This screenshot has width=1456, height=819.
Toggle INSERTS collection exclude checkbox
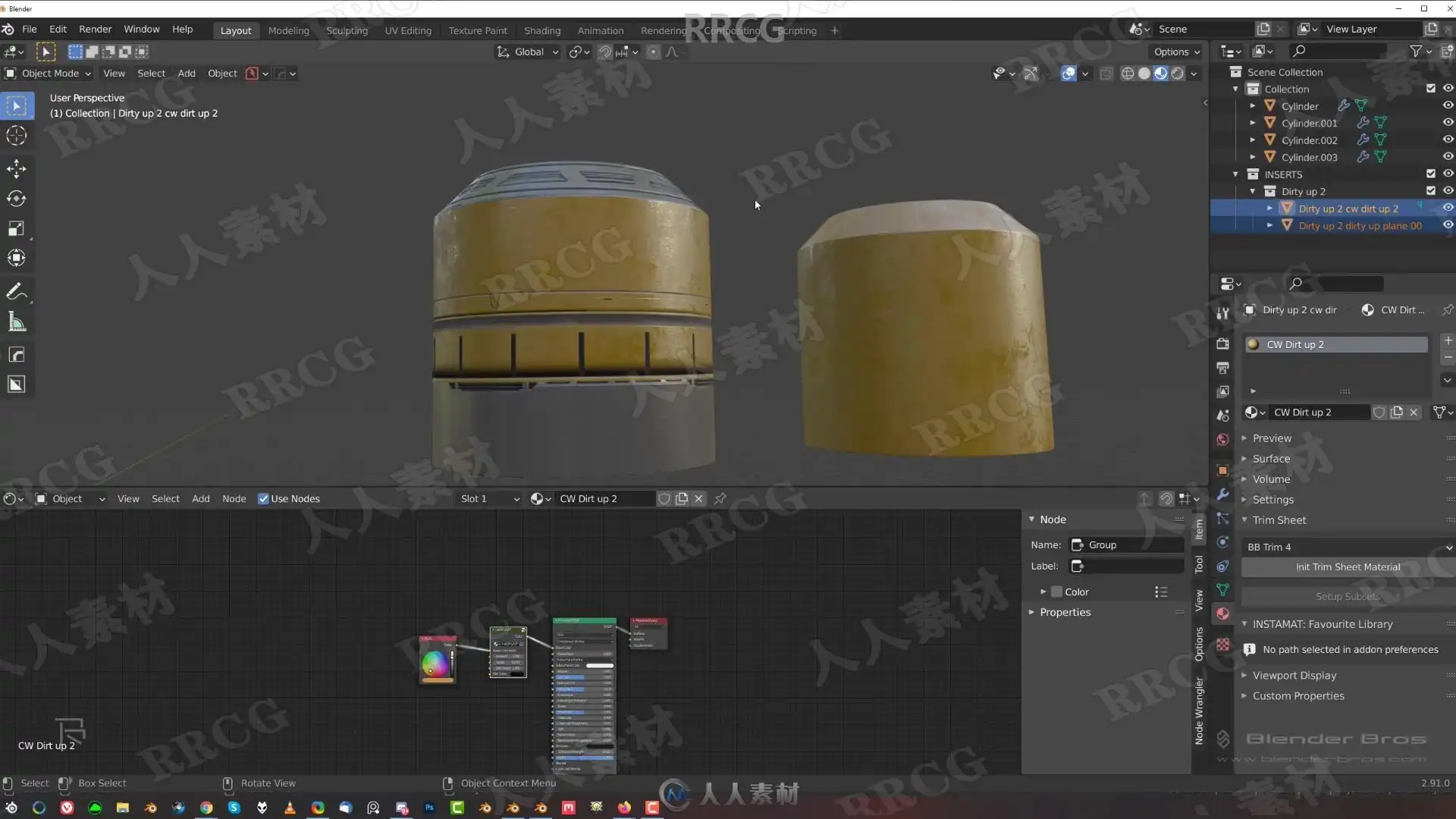[1430, 174]
